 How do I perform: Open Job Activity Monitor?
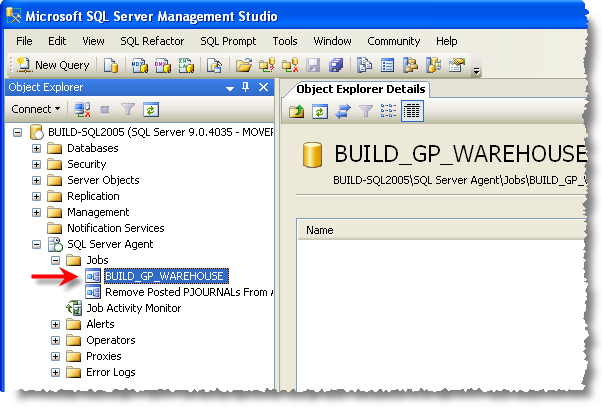[x=133, y=308]
